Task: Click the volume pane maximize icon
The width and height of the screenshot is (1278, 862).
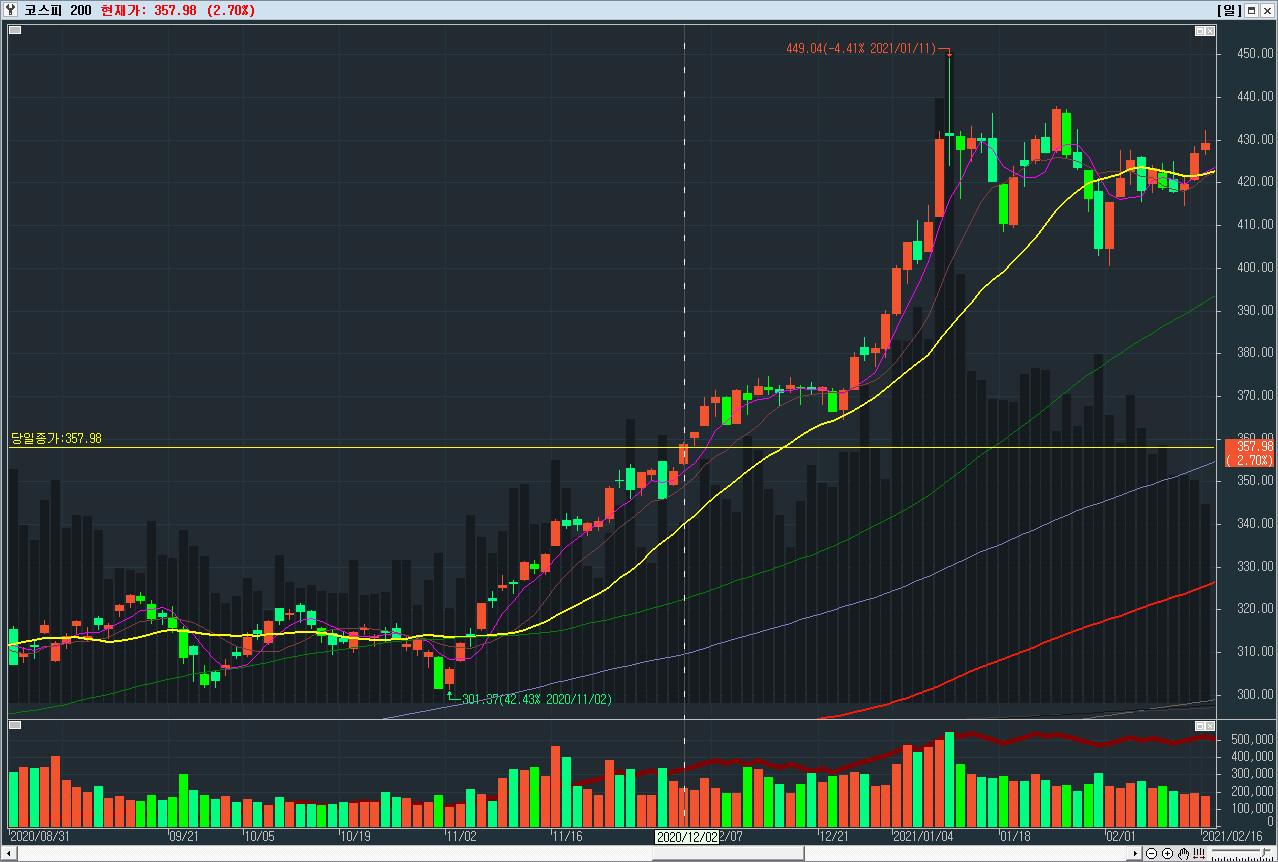Action: pyautogui.click(x=1200, y=724)
